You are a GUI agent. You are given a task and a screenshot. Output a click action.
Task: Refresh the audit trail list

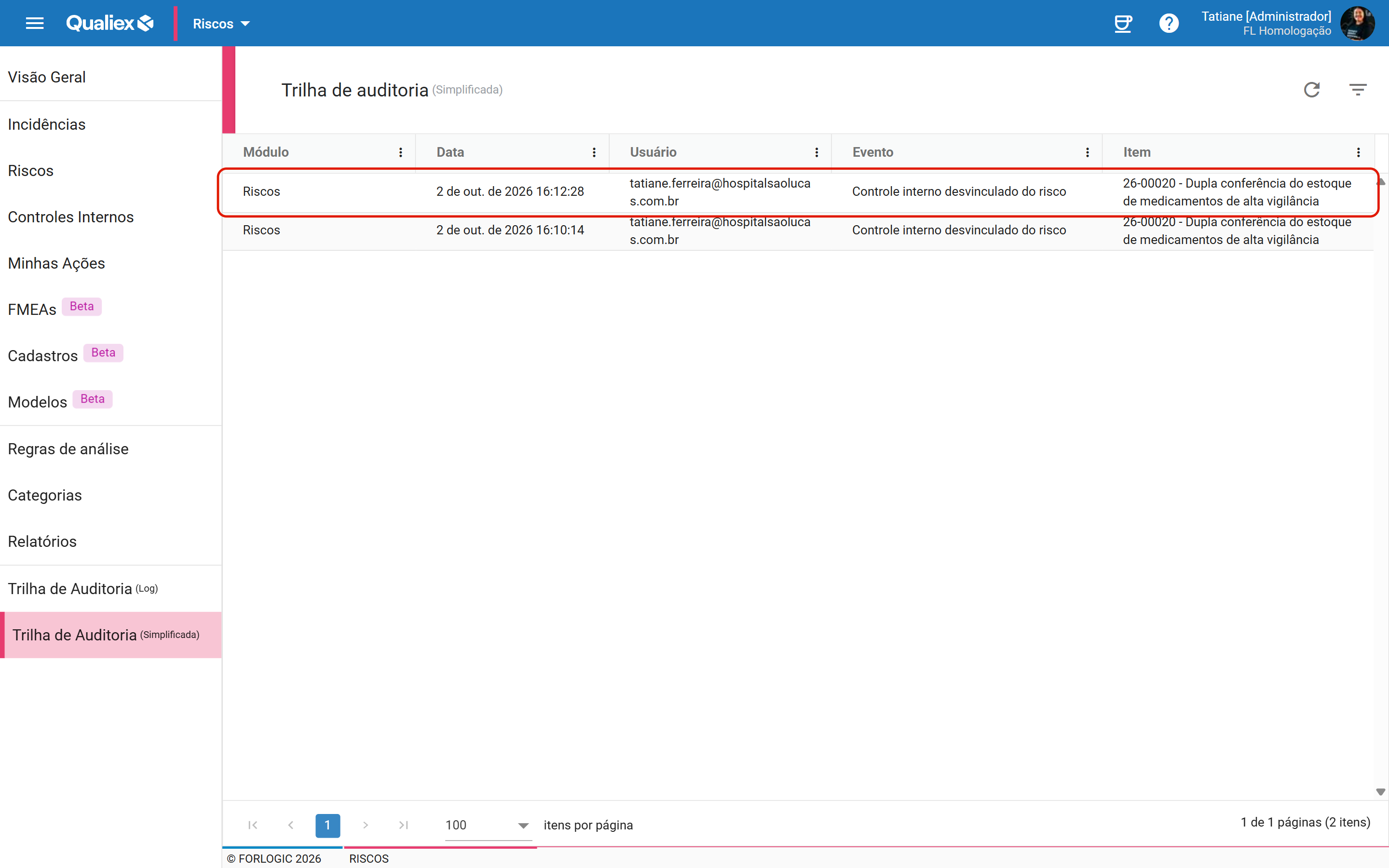(x=1311, y=90)
